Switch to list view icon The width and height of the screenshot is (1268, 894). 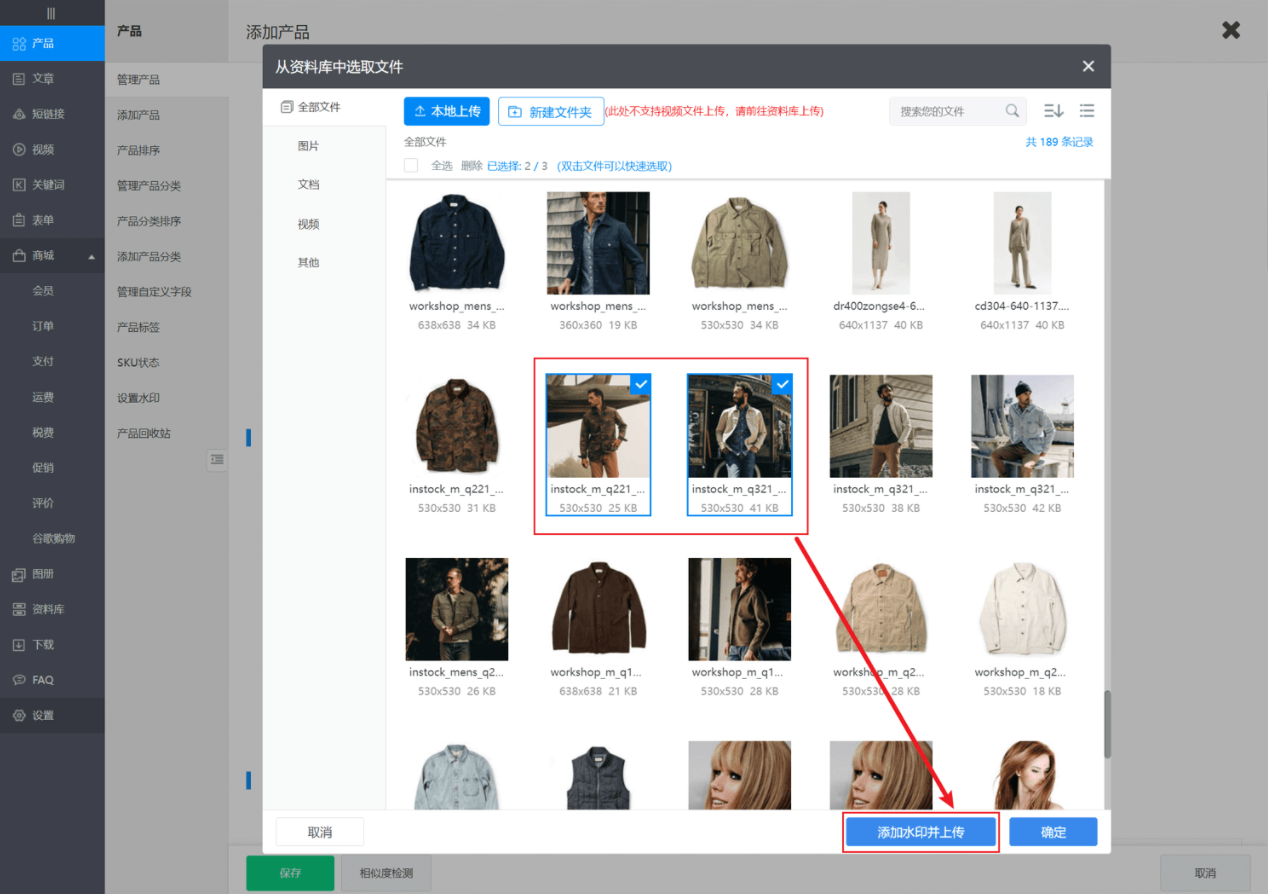click(x=1087, y=111)
